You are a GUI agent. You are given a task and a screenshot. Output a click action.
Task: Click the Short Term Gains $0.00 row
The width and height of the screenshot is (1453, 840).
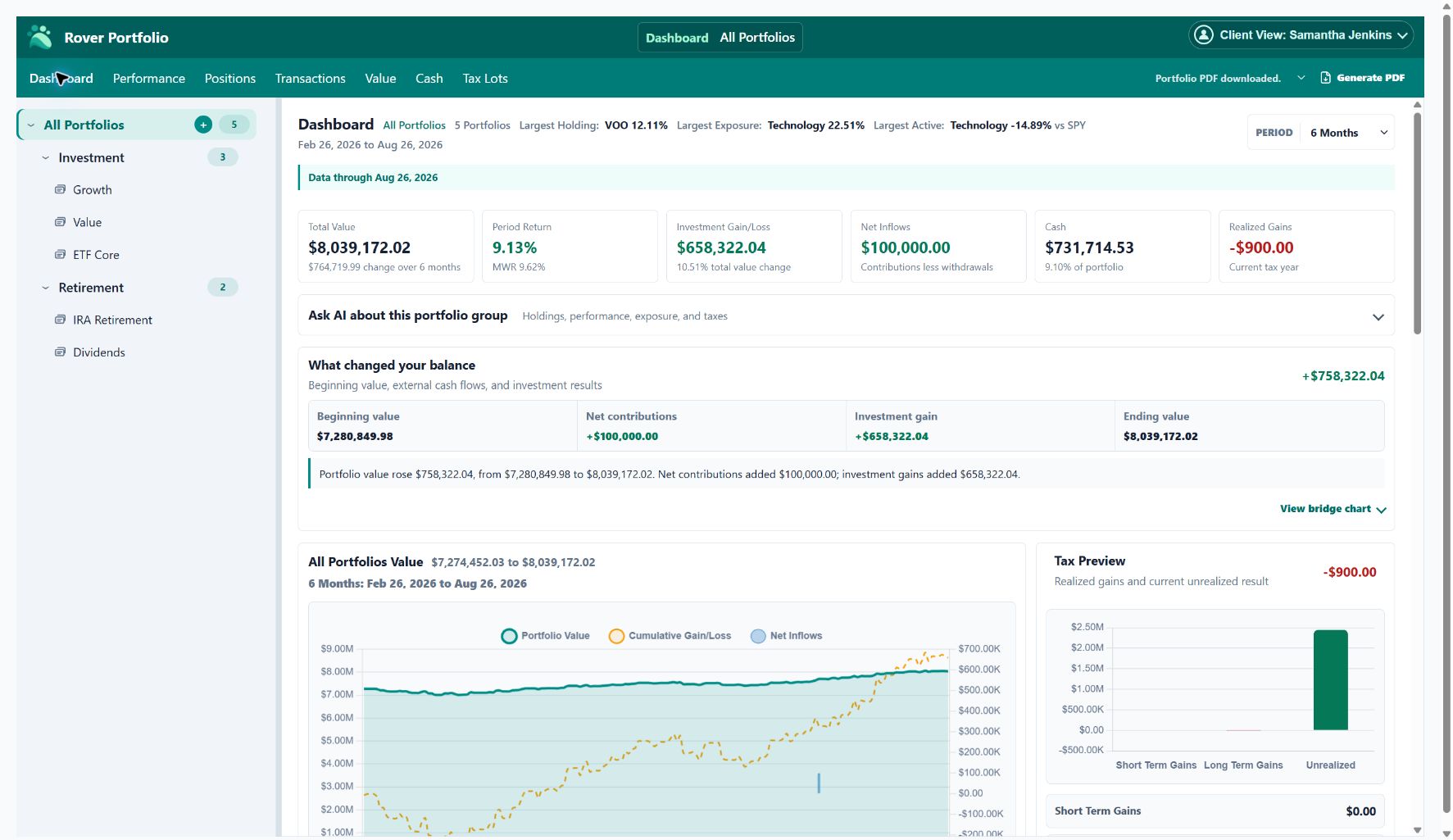pyautogui.click(x=1215, y=811)
